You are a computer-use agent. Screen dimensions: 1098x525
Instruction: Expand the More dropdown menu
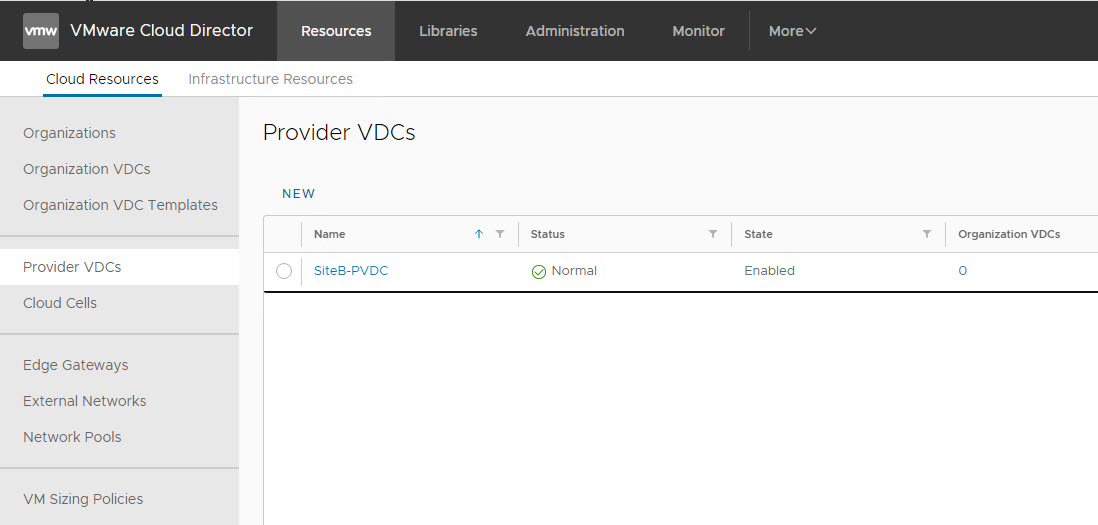tap(792, 31)
